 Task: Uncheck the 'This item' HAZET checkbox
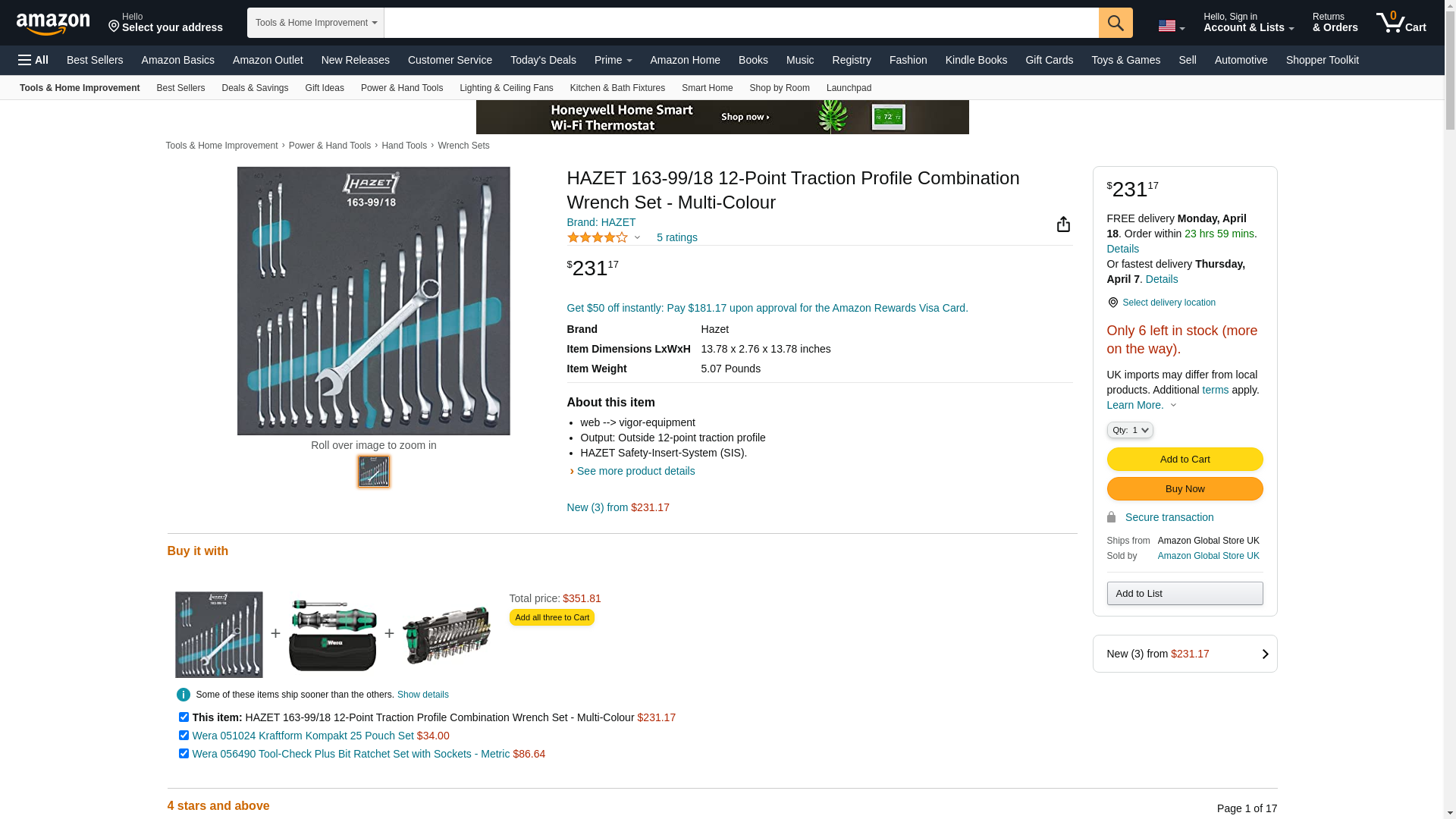[184, 717]
